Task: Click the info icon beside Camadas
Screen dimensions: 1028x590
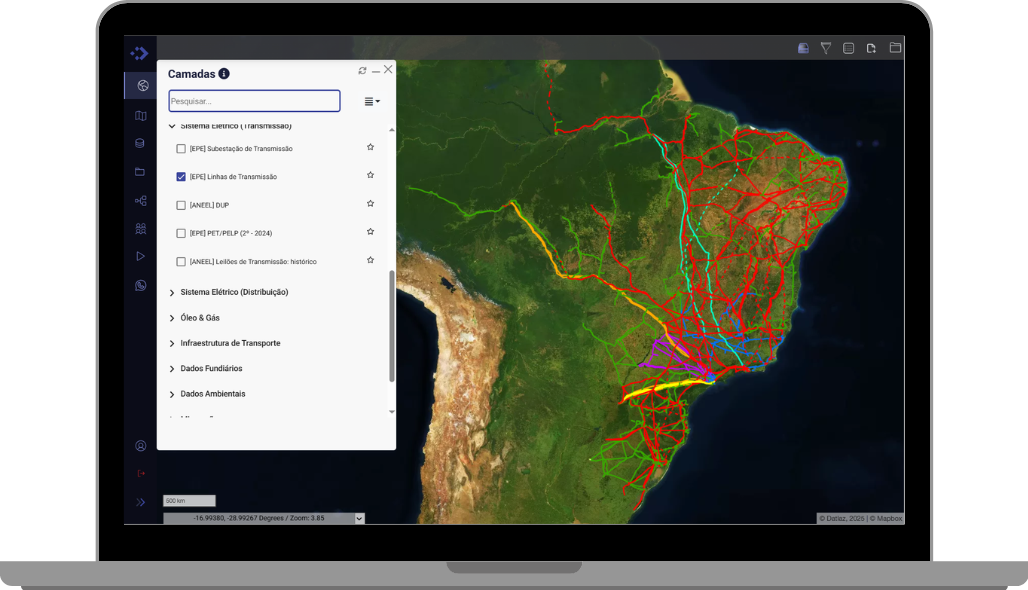Action: pos(224,73)
